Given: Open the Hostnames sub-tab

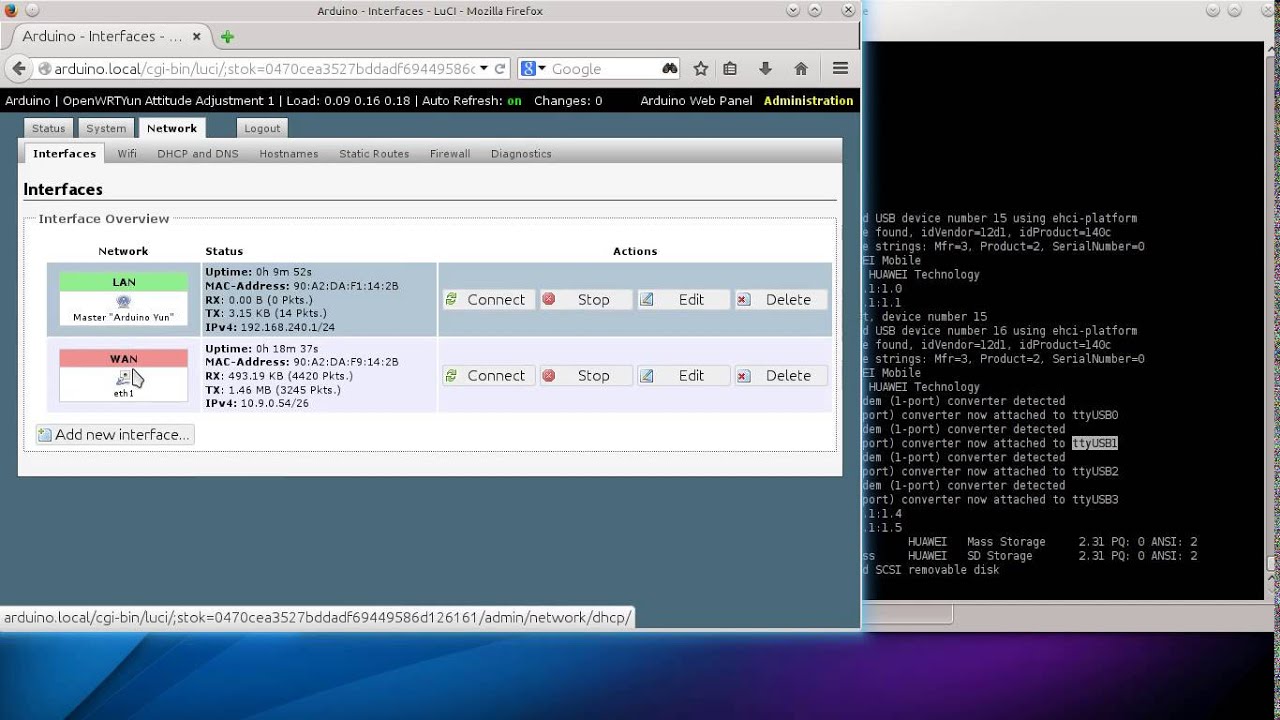Looking at the screenshot, I should 289,154.
